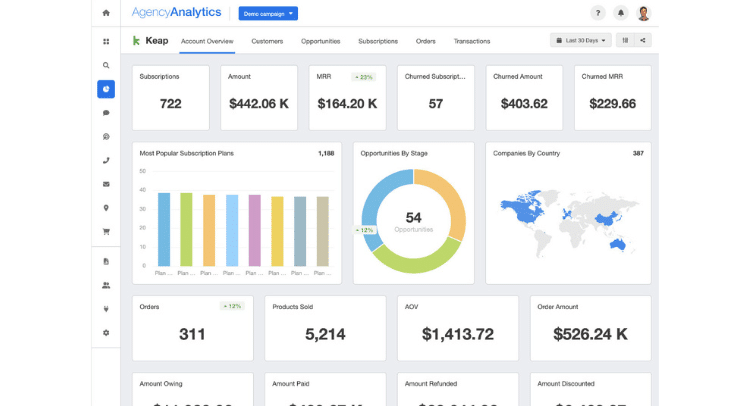
Task: Click the green Keap logo icon
Action: (136, 41)
